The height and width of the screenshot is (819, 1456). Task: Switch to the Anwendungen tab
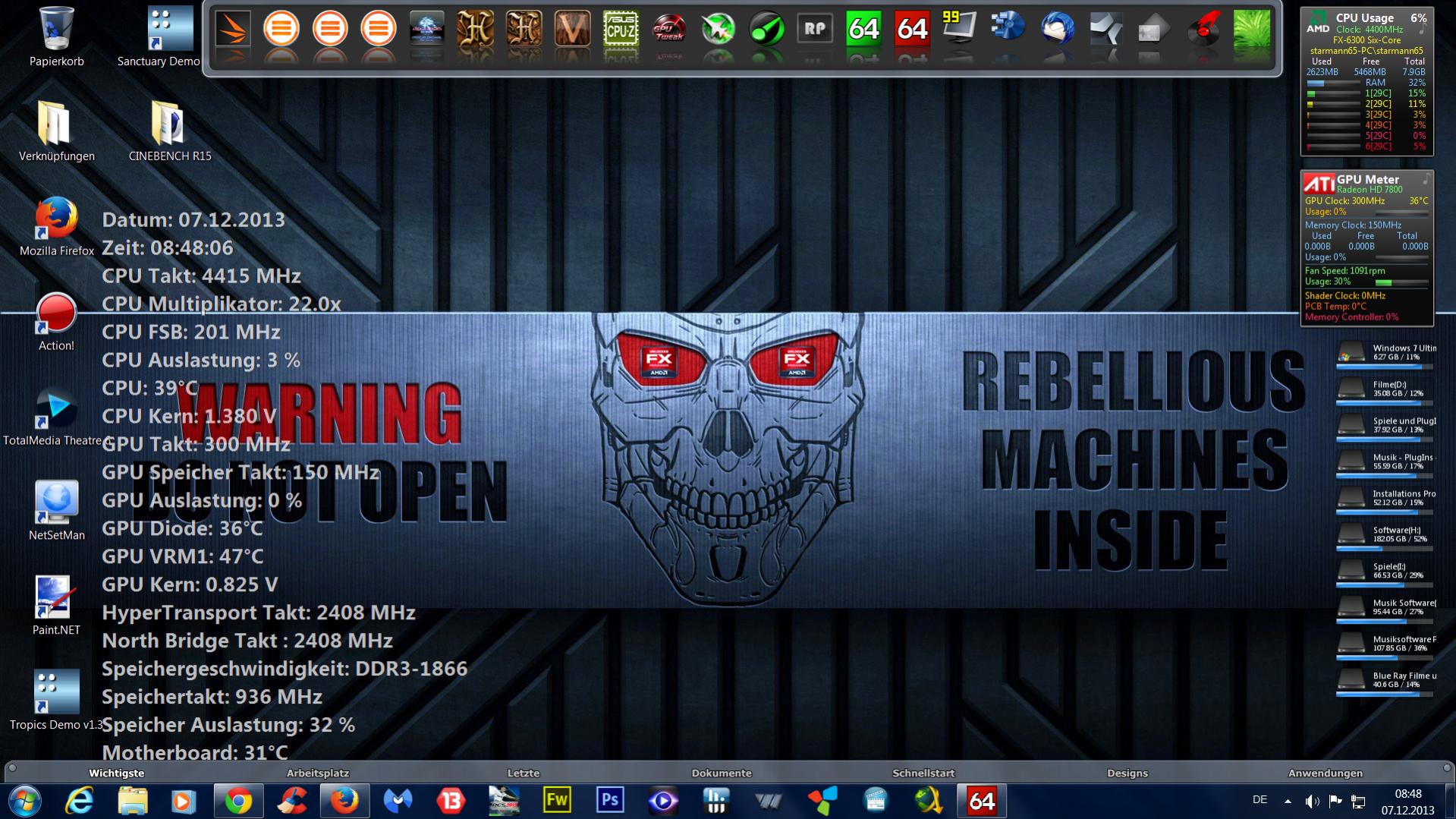1325,773
